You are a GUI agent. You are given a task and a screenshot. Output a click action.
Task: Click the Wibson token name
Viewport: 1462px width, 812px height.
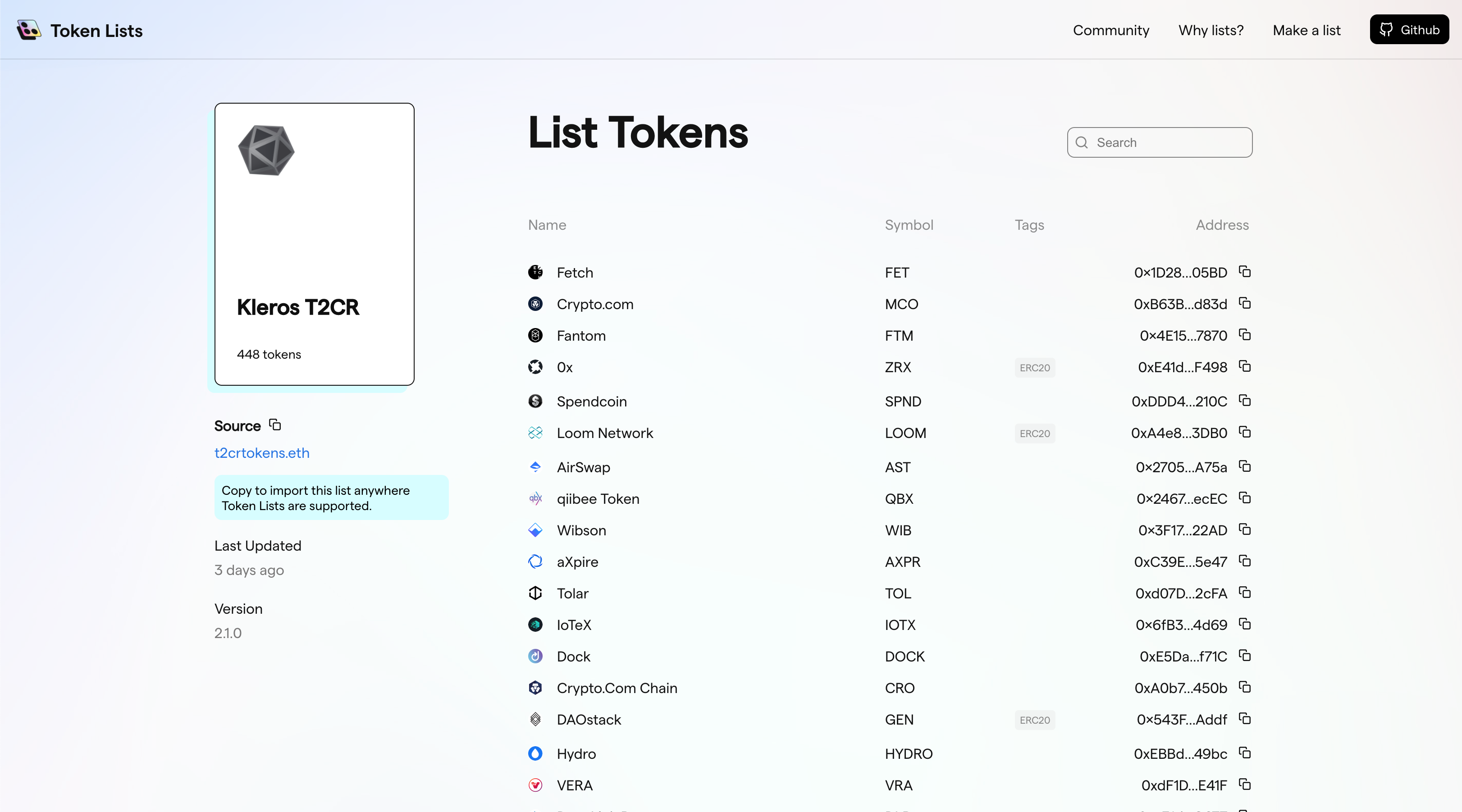coord(581,530)
